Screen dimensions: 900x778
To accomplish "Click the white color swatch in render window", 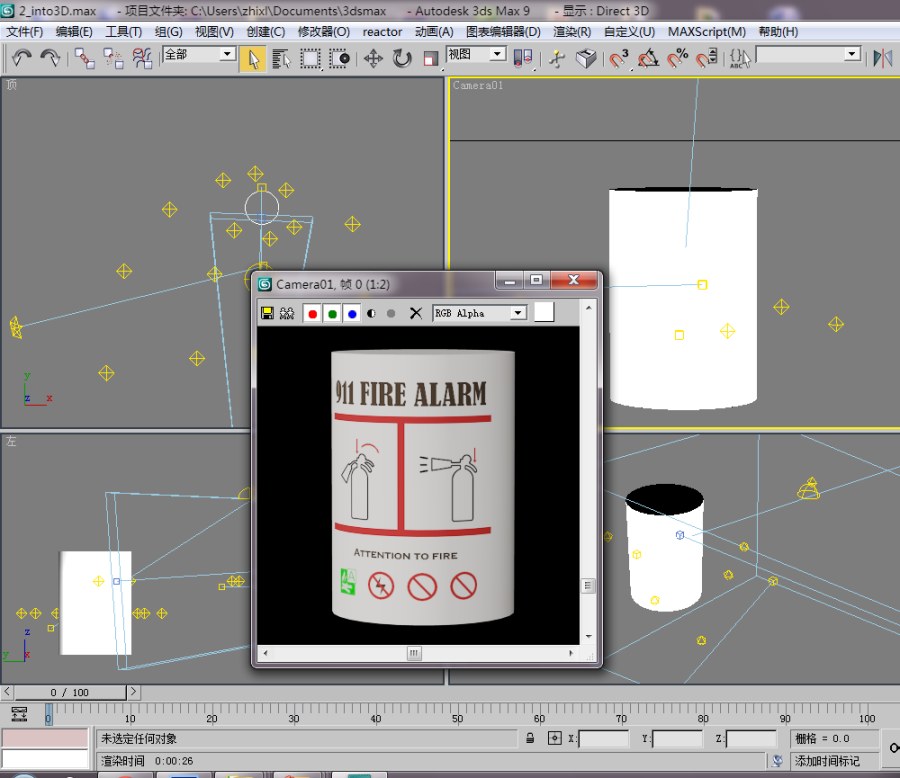I will tap(543, 313).
